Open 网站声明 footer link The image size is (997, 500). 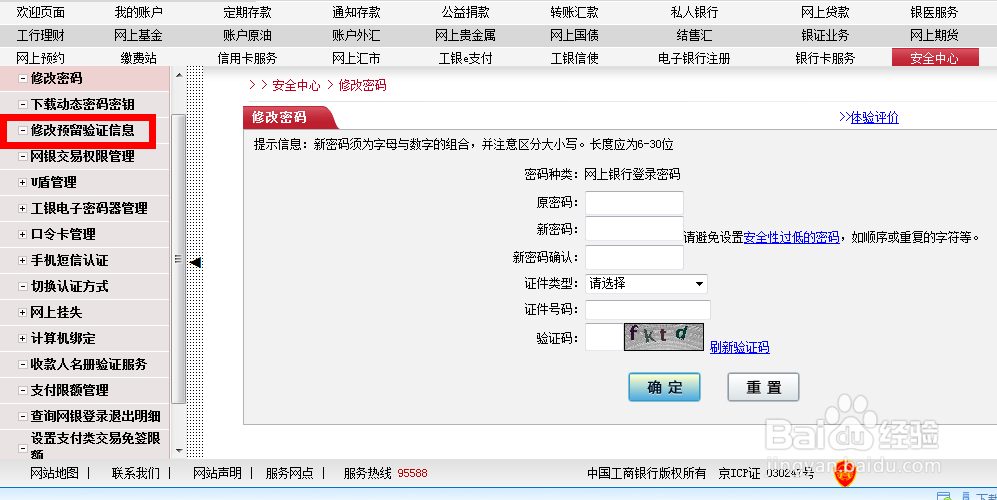[x=217, y=473]
